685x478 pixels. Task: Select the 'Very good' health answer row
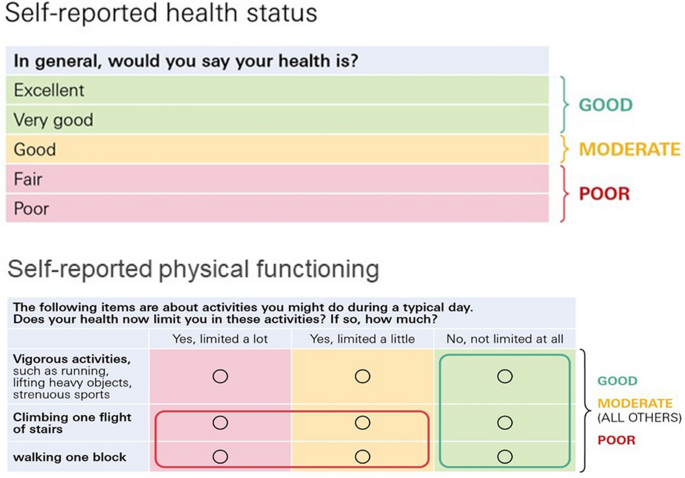(278, 120)
